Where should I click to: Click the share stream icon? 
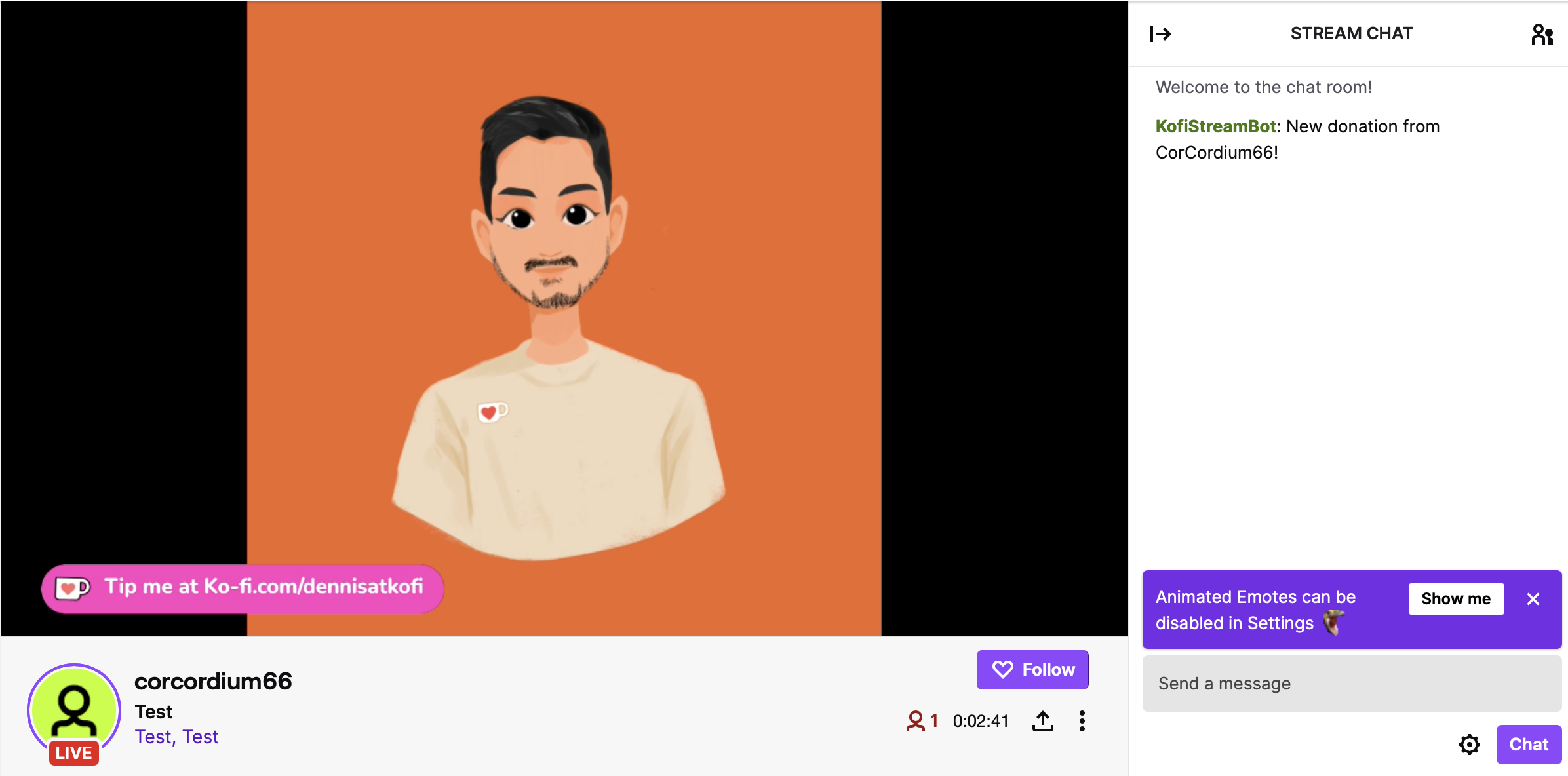[x=1043, y=719]
